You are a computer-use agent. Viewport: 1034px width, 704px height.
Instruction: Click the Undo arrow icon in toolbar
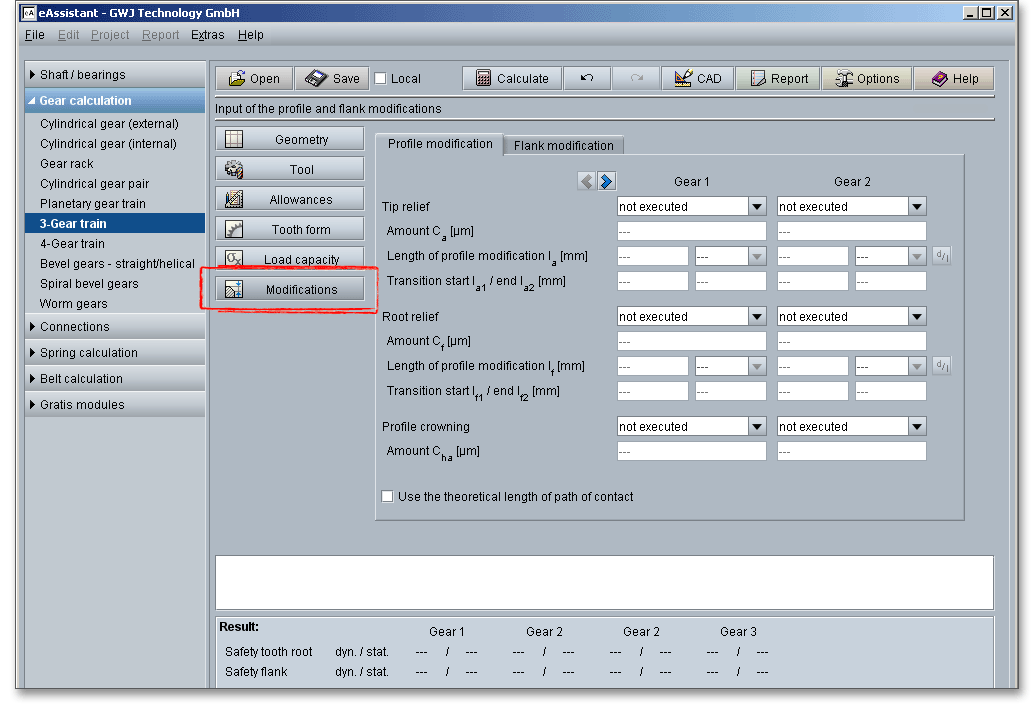pos(587,79)
